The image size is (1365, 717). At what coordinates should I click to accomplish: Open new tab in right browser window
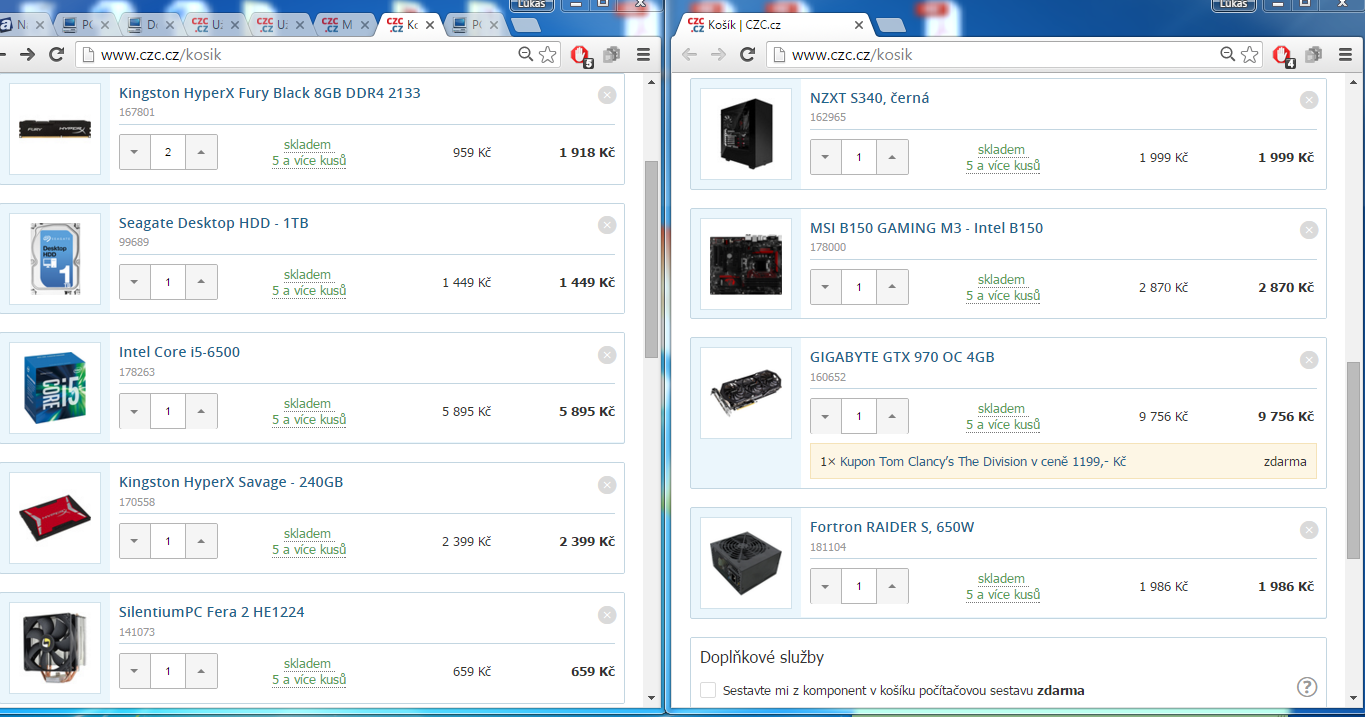pyautogui.click(x=888, y=25)
